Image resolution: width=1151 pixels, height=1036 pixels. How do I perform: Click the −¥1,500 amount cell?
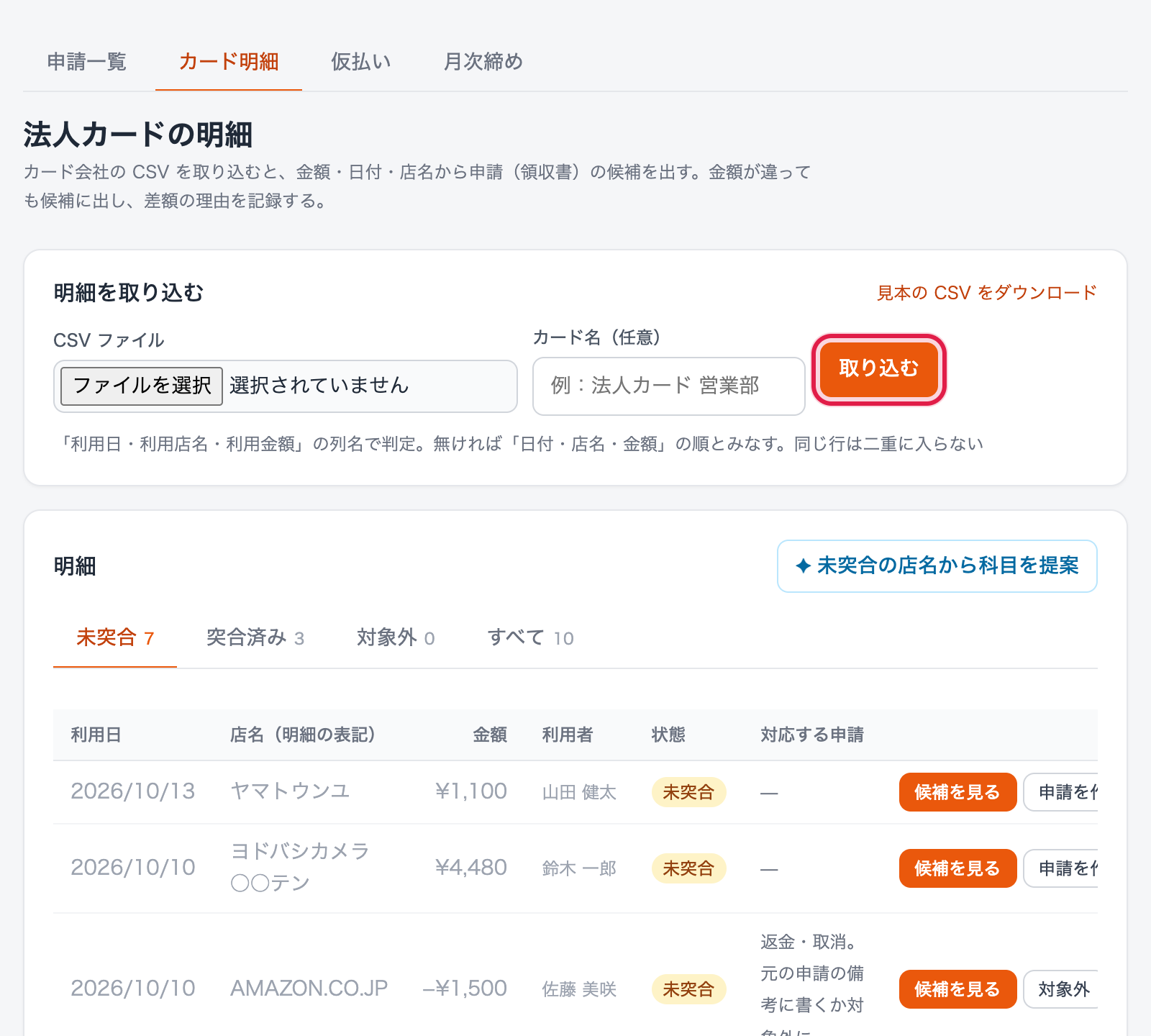click(465, 989)
